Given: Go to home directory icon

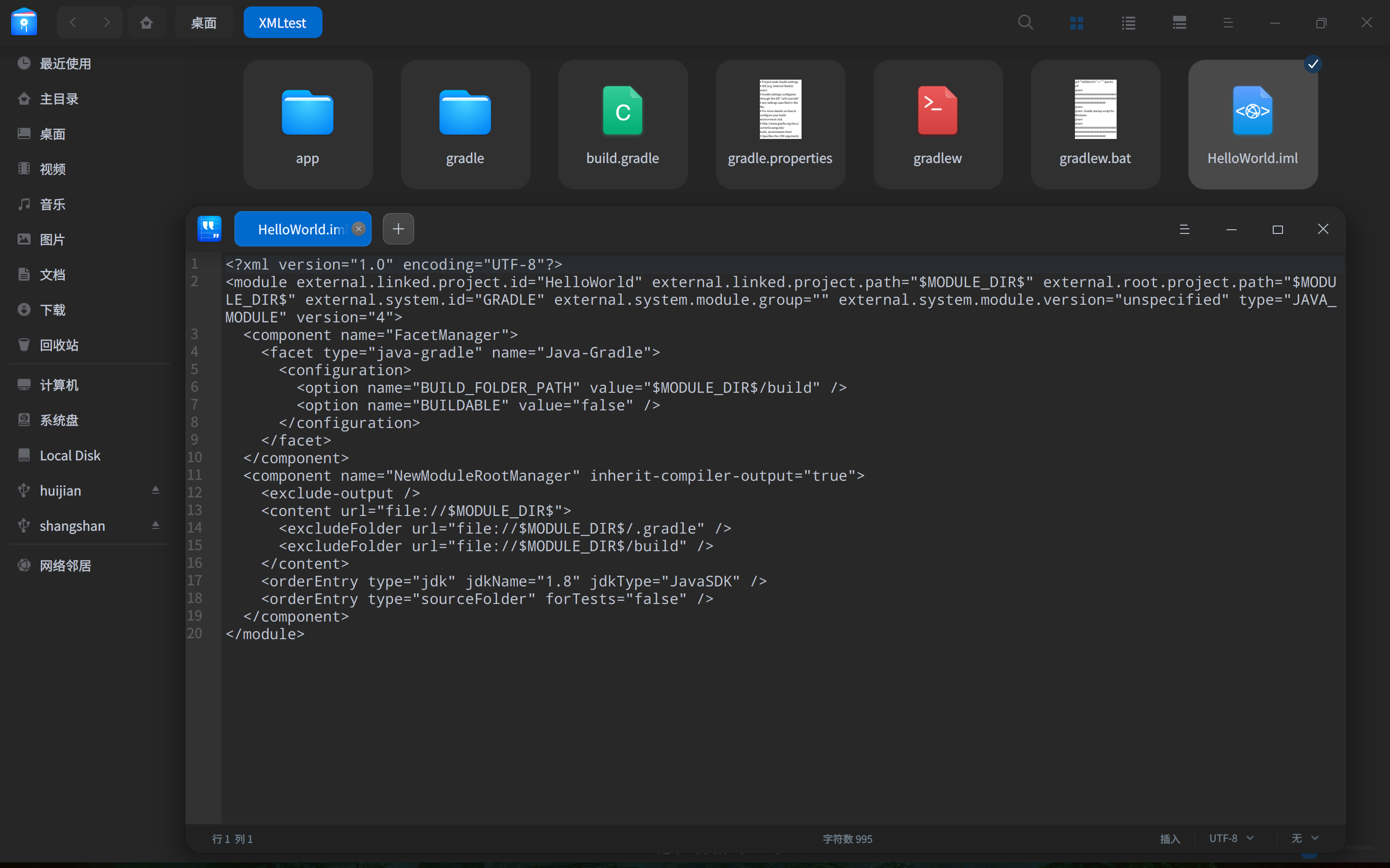Looking at the screenshot, I should (x=146, y=23).
